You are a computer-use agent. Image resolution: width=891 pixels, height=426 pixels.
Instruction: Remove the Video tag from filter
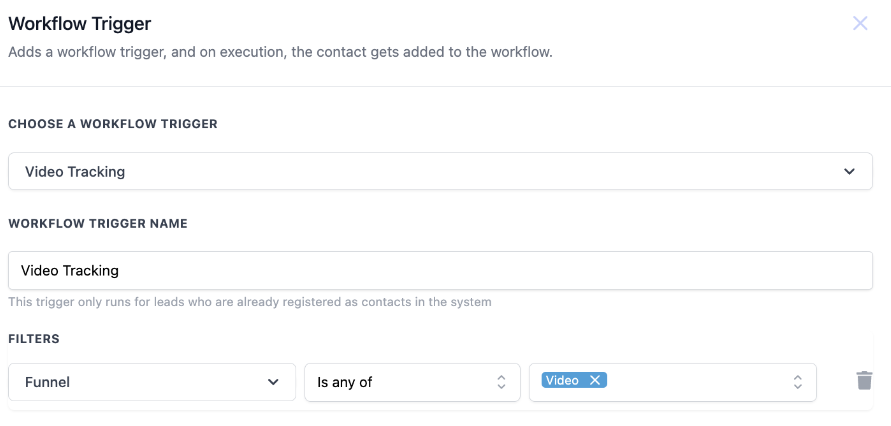[595, 380]
